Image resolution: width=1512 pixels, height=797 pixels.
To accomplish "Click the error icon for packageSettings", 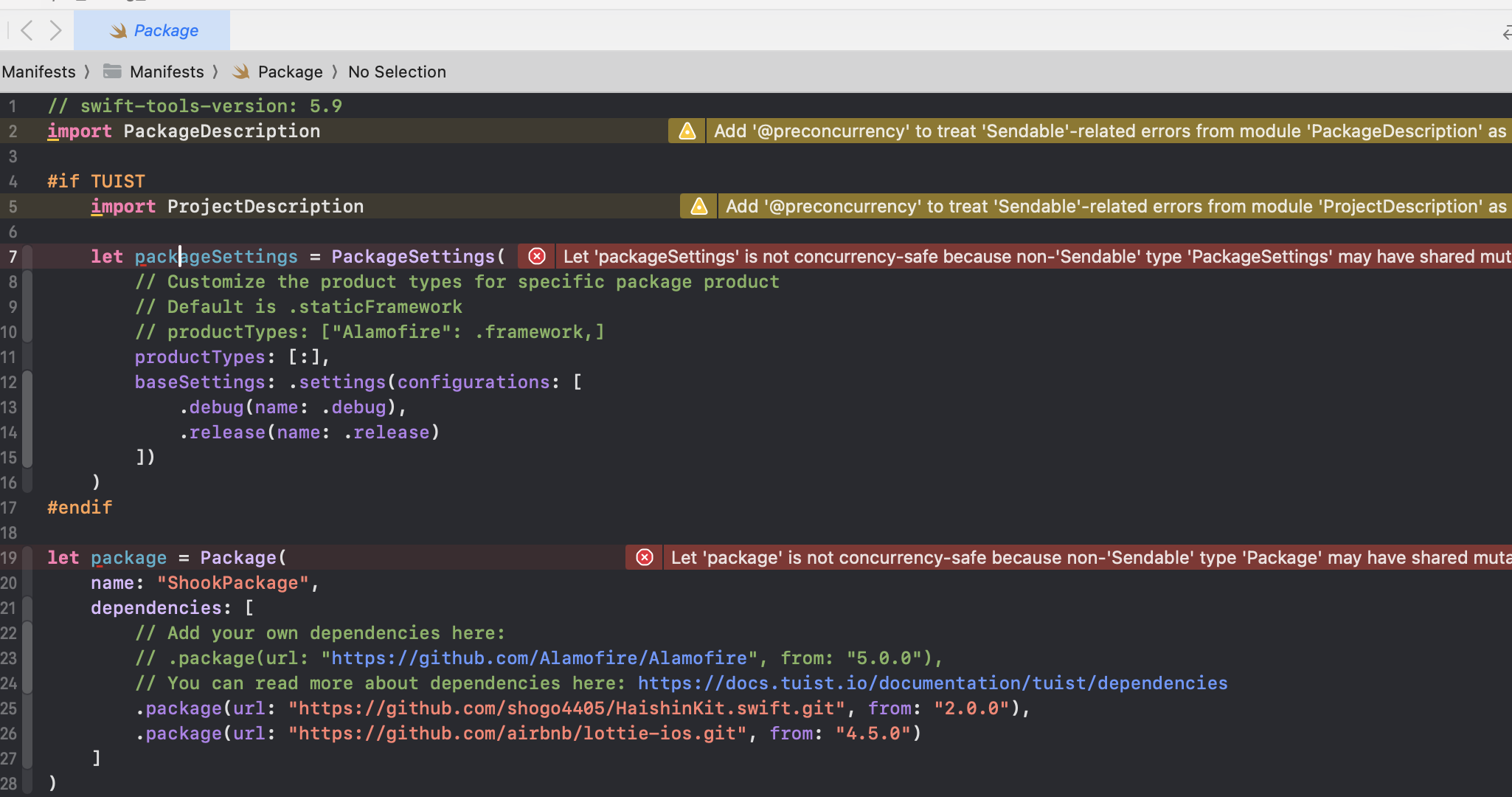I will point(537,257).
